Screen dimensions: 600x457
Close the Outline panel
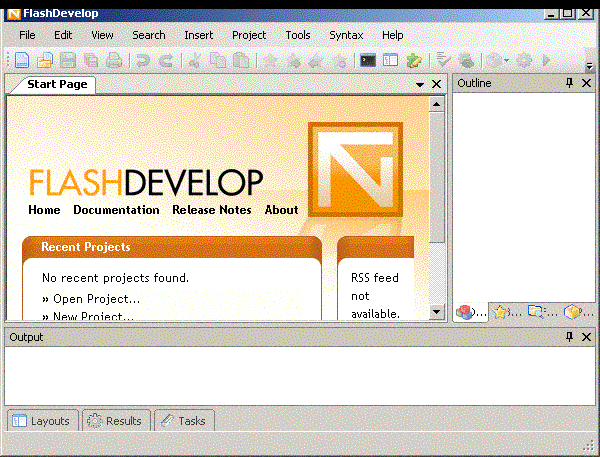586,83
